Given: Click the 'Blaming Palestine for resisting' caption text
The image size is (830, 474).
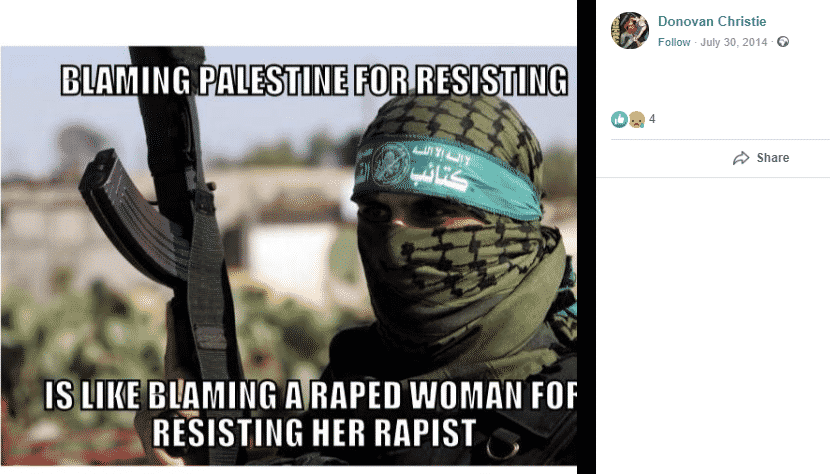Looking at the screenshot, I should [314, 81].
